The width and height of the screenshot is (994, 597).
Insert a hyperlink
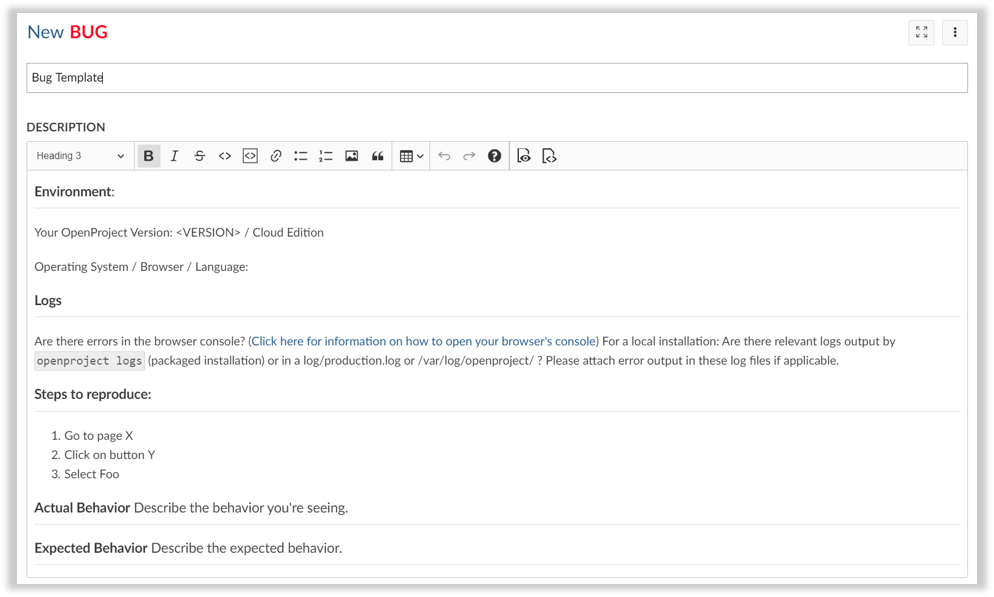tap(276, 155)
